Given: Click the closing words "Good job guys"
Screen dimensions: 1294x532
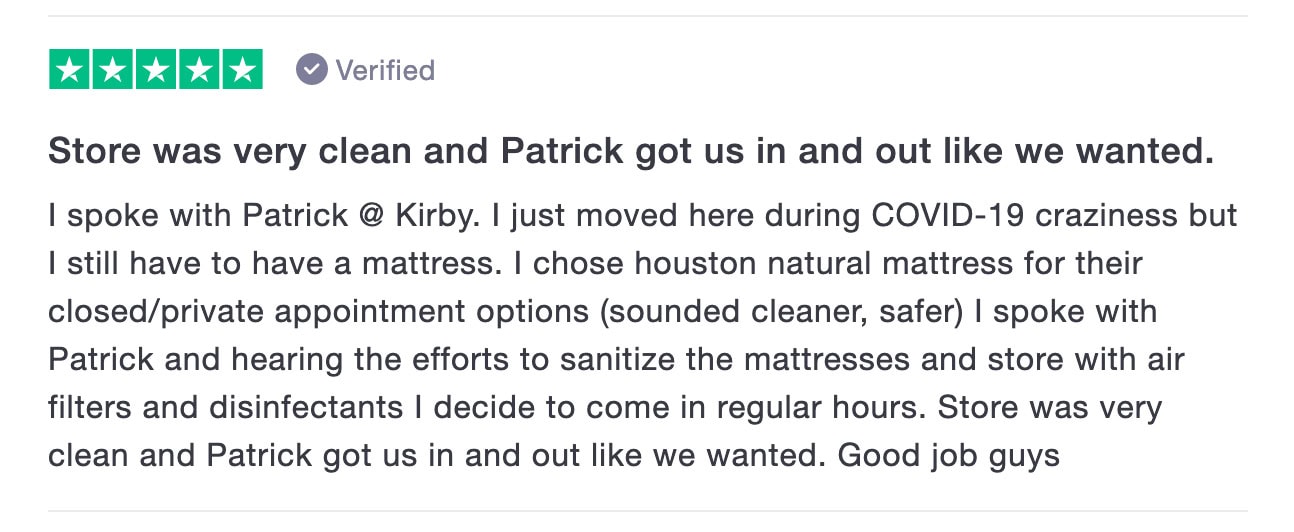Looking at the screenshot, I should click(x=948, y=456).
